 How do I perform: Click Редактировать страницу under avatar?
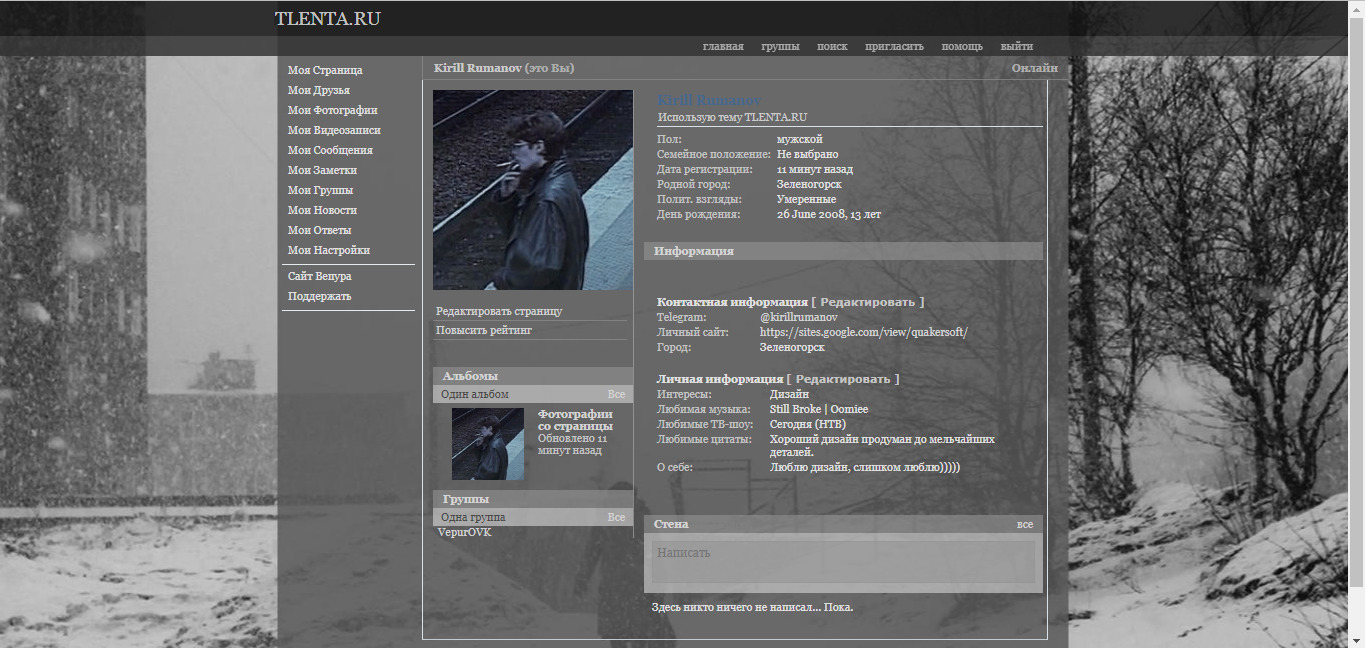[498, 311]
